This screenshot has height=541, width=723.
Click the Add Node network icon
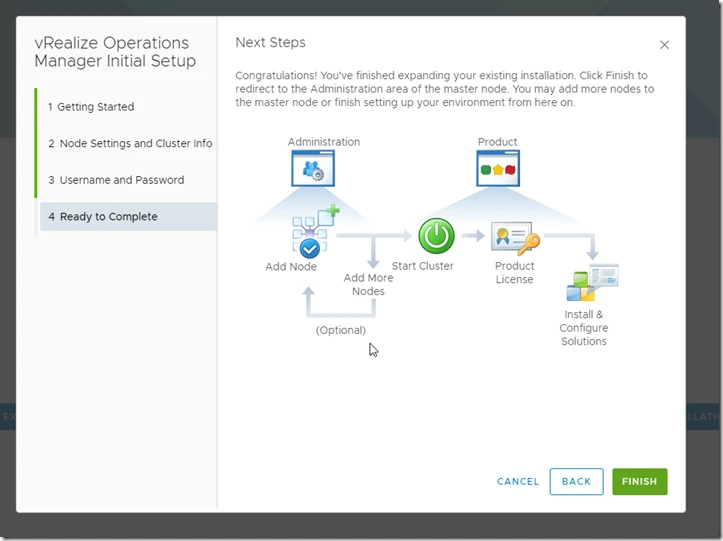[314, 232]
